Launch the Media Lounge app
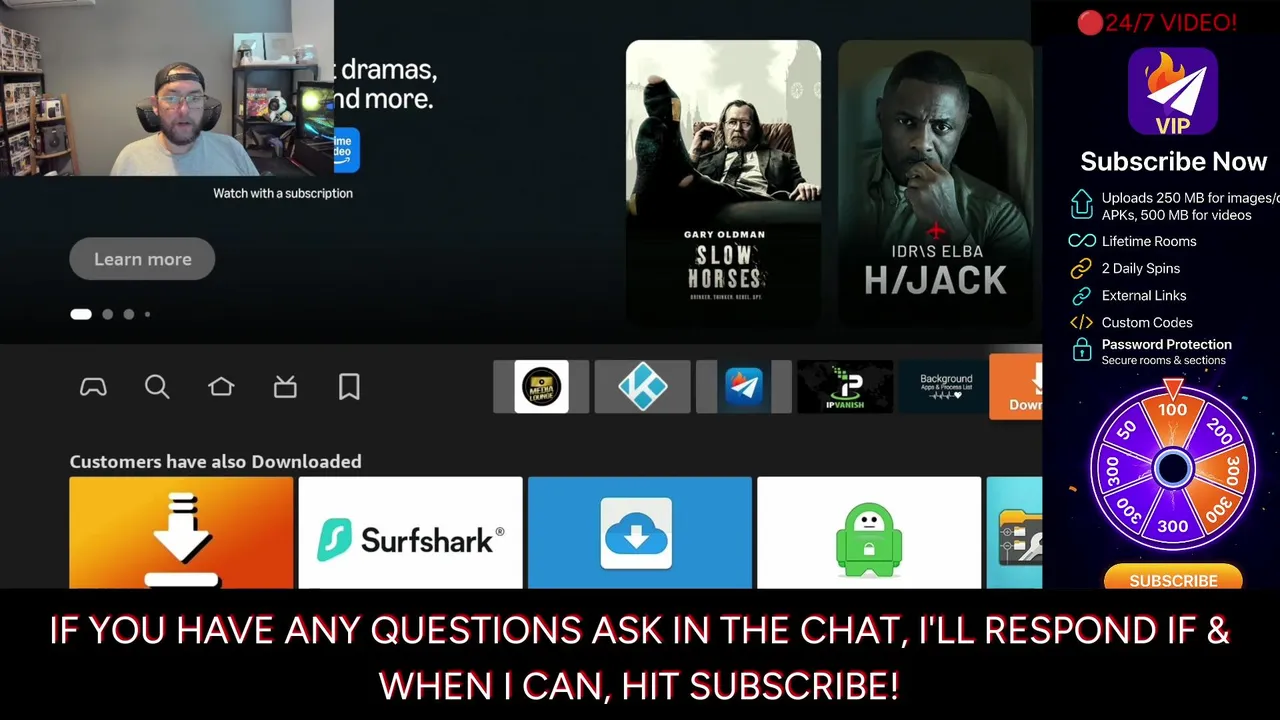1280x720 pixels. [x=541, y=387]
